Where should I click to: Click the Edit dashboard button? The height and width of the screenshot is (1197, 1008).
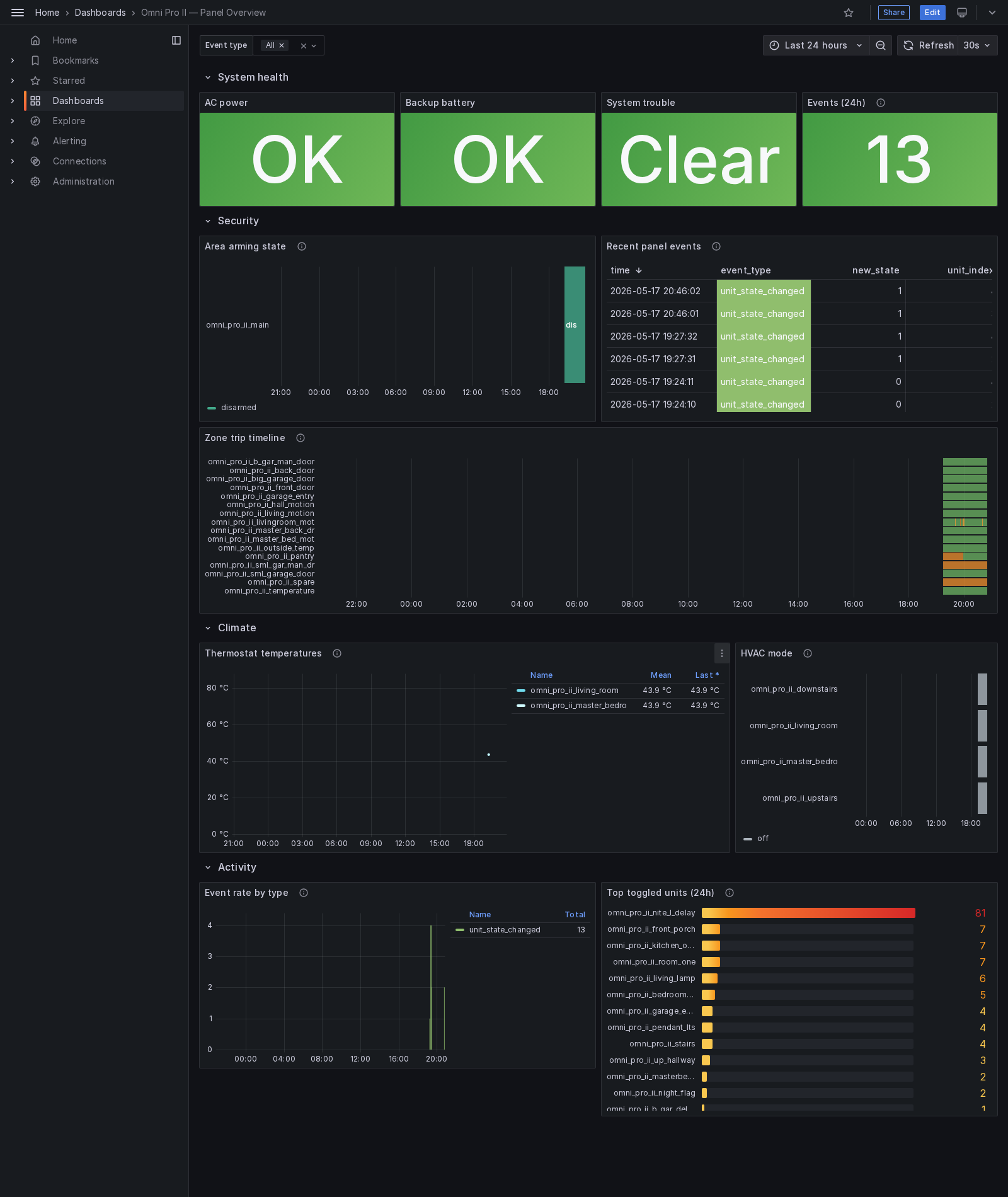coord(932,13)
